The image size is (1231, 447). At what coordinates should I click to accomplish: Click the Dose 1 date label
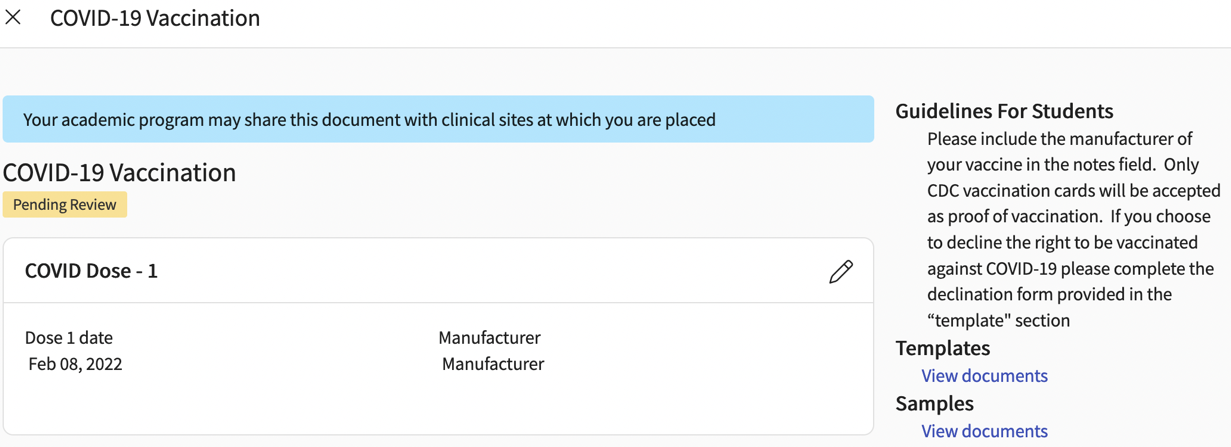69,338
